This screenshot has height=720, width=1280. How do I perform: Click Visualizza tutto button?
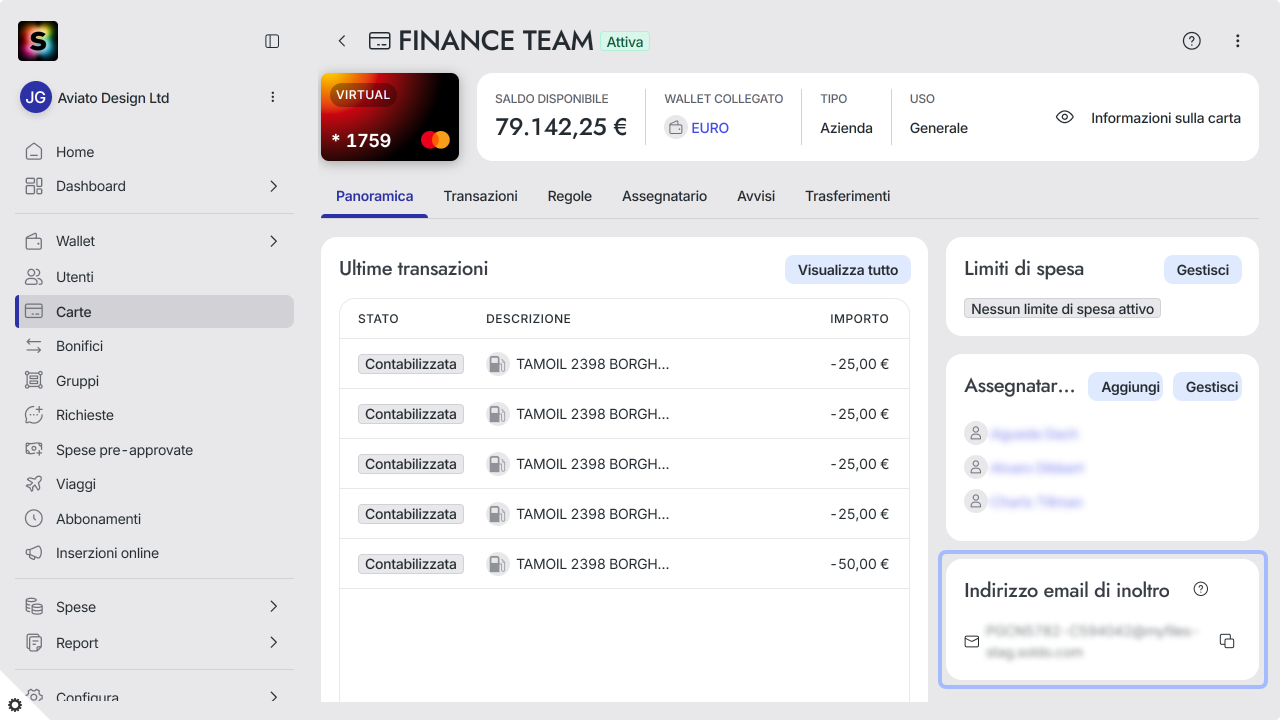coord(848,270)
